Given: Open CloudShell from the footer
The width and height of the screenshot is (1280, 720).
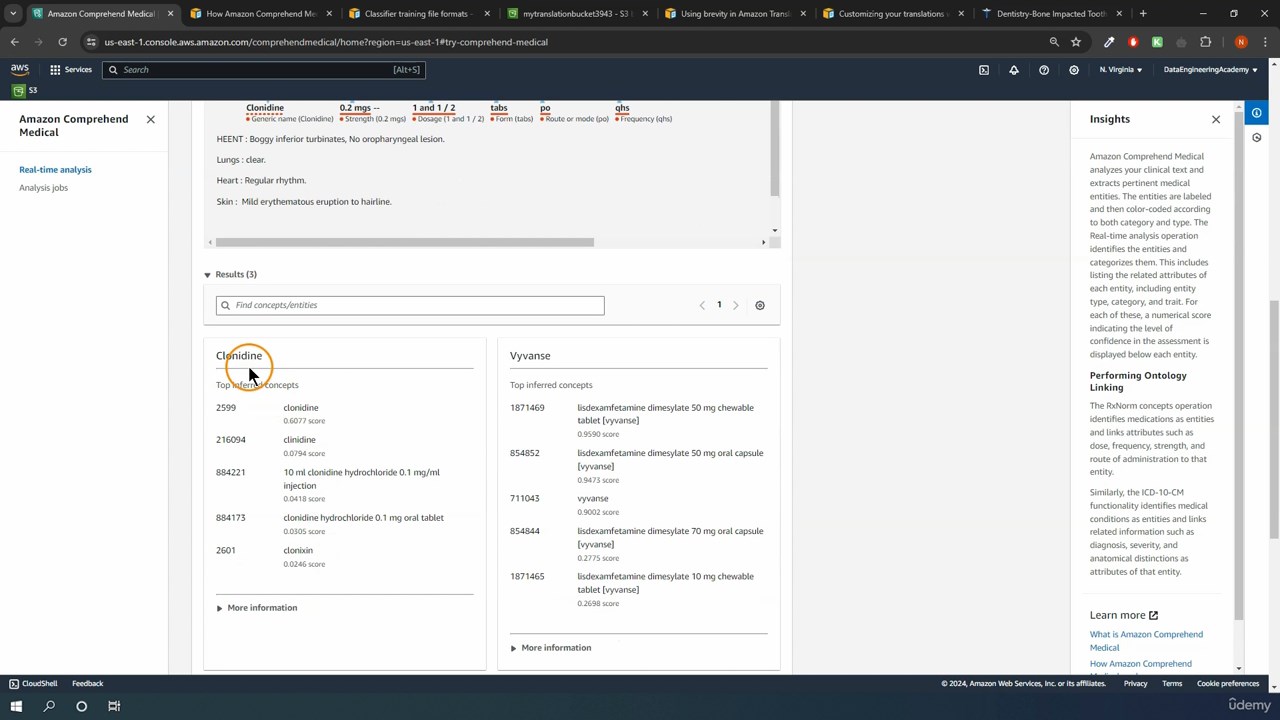Looking at the screenshot, I should [33, 684].
